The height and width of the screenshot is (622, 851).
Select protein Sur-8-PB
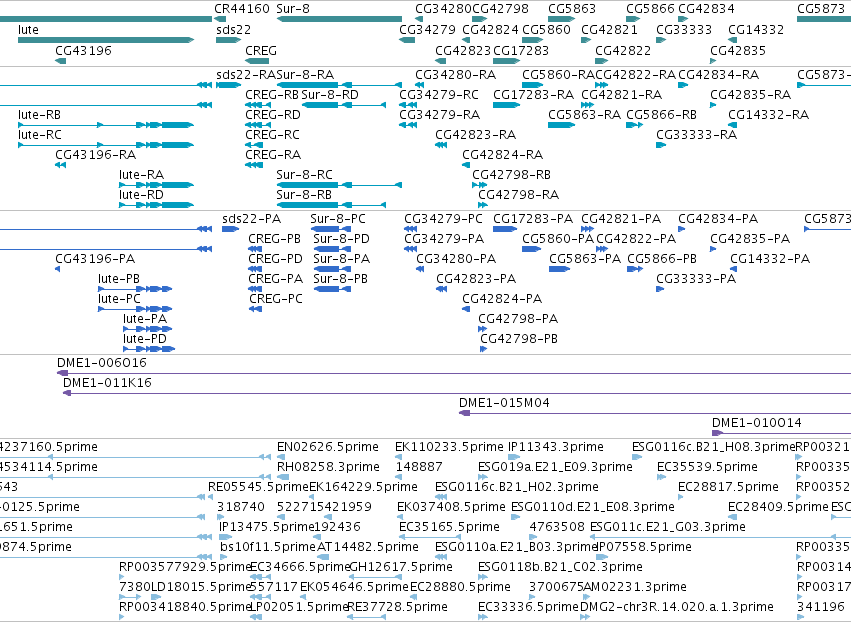tap(340, 279)
